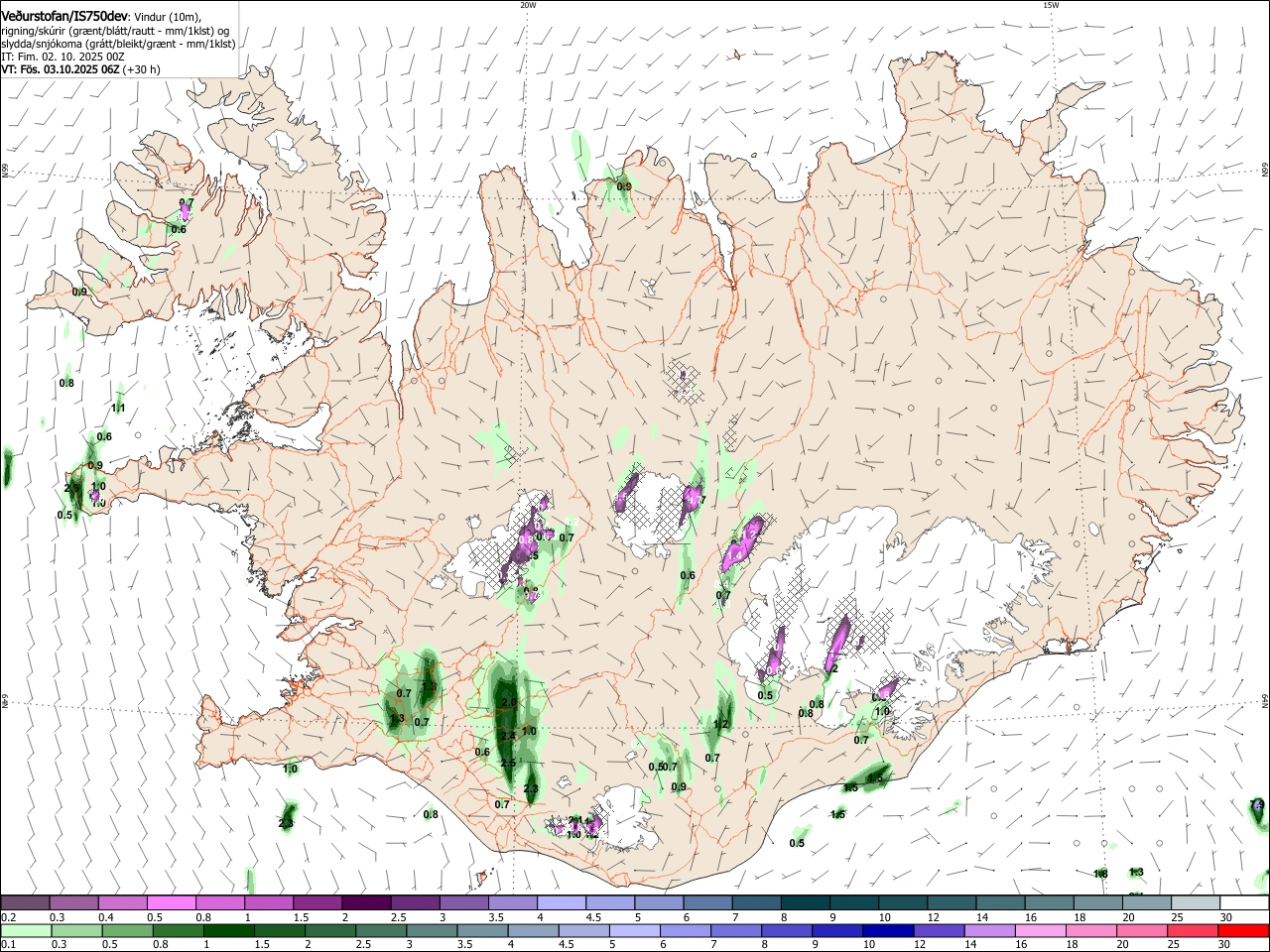Click the 0.1 label under the rain legend
1270x952 pixels.
(x=8, y=945)
